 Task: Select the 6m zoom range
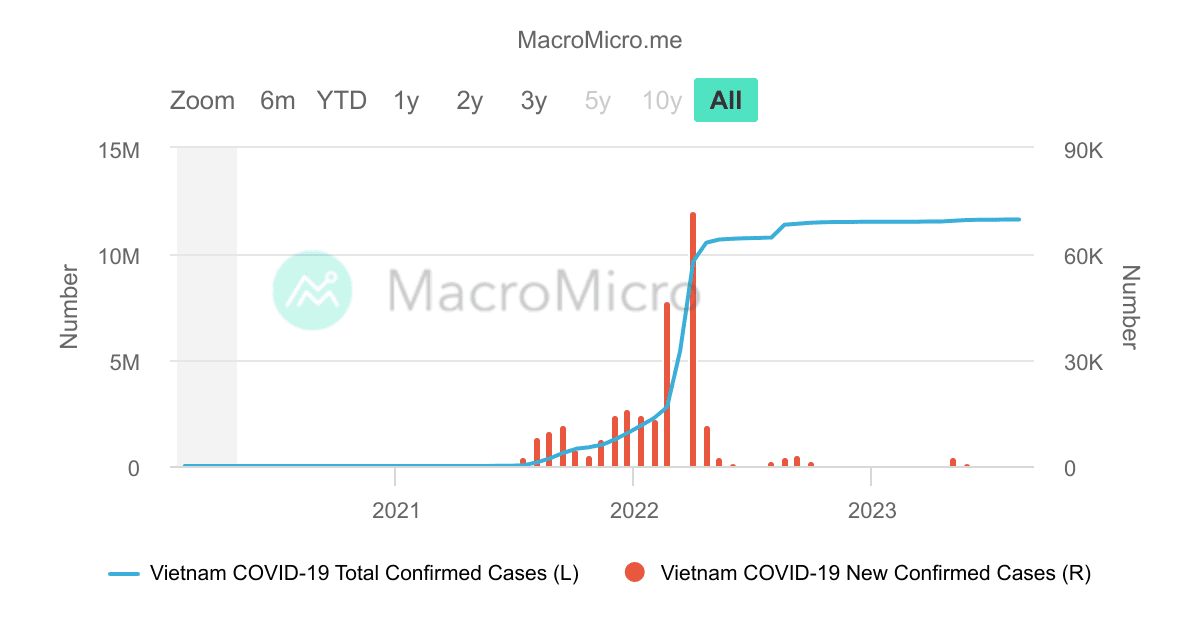276,100
